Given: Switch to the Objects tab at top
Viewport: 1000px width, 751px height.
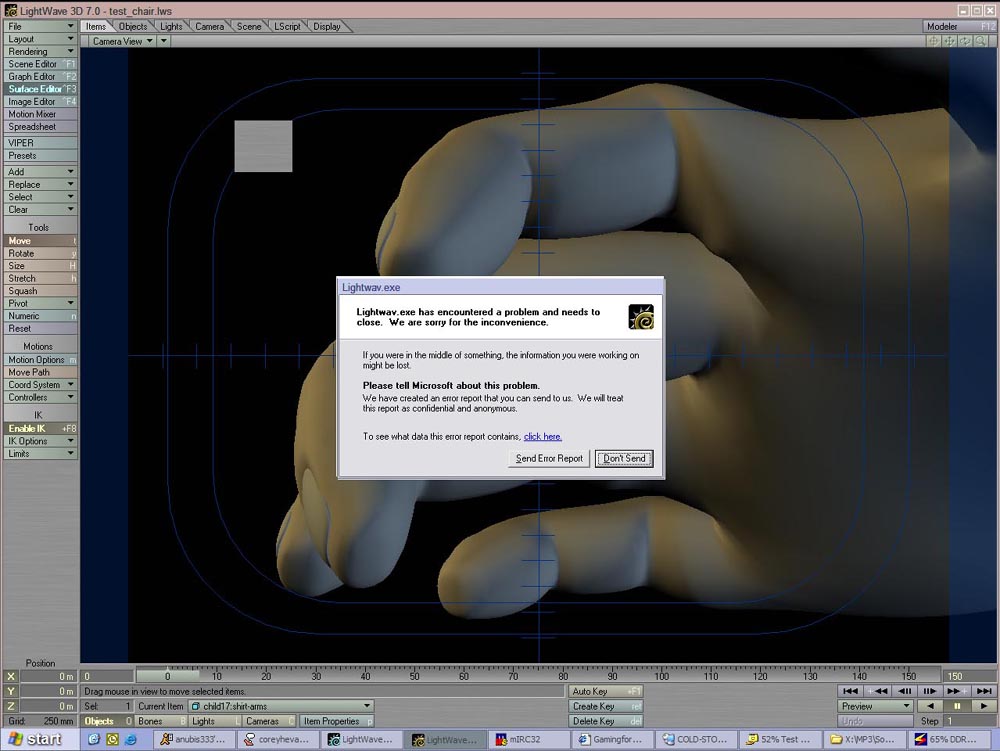Looking at the screenshot, I should tap(133, 26).
